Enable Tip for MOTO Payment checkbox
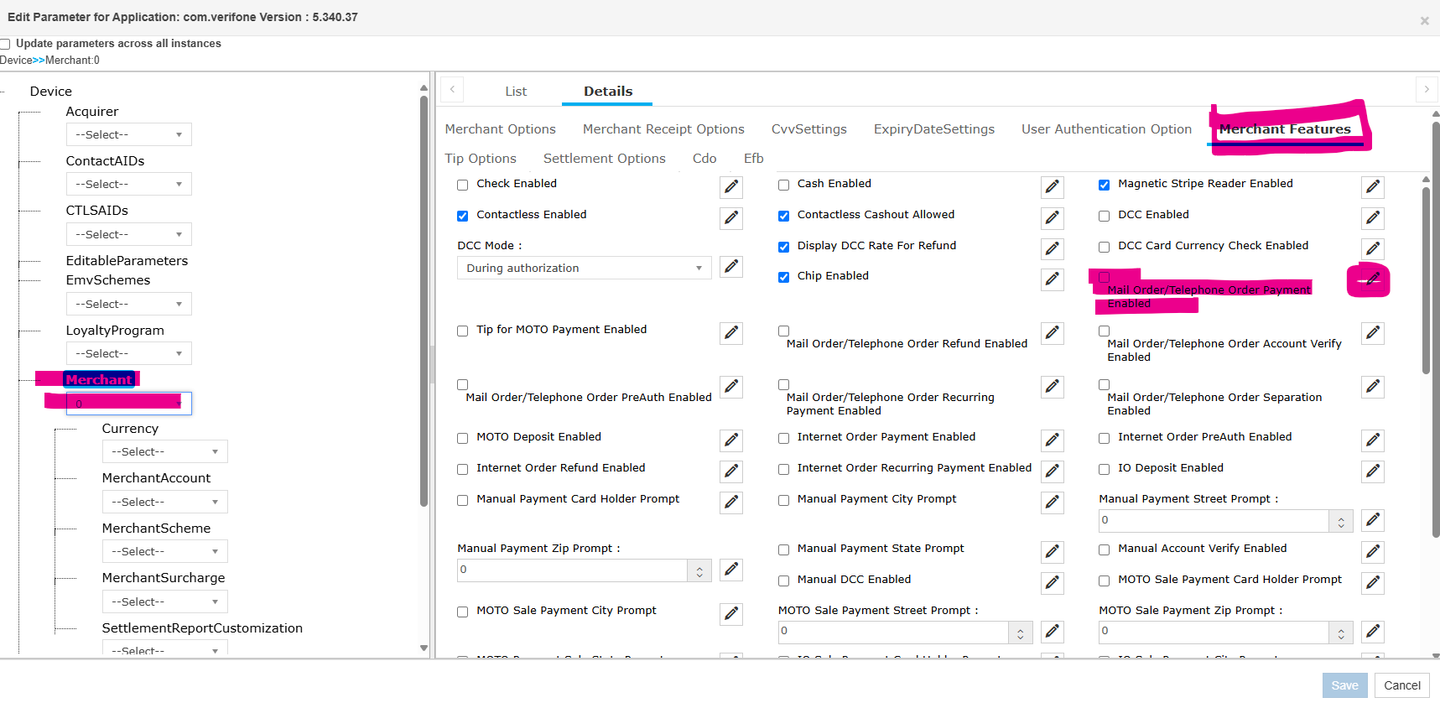 click(x=462, y=331)
